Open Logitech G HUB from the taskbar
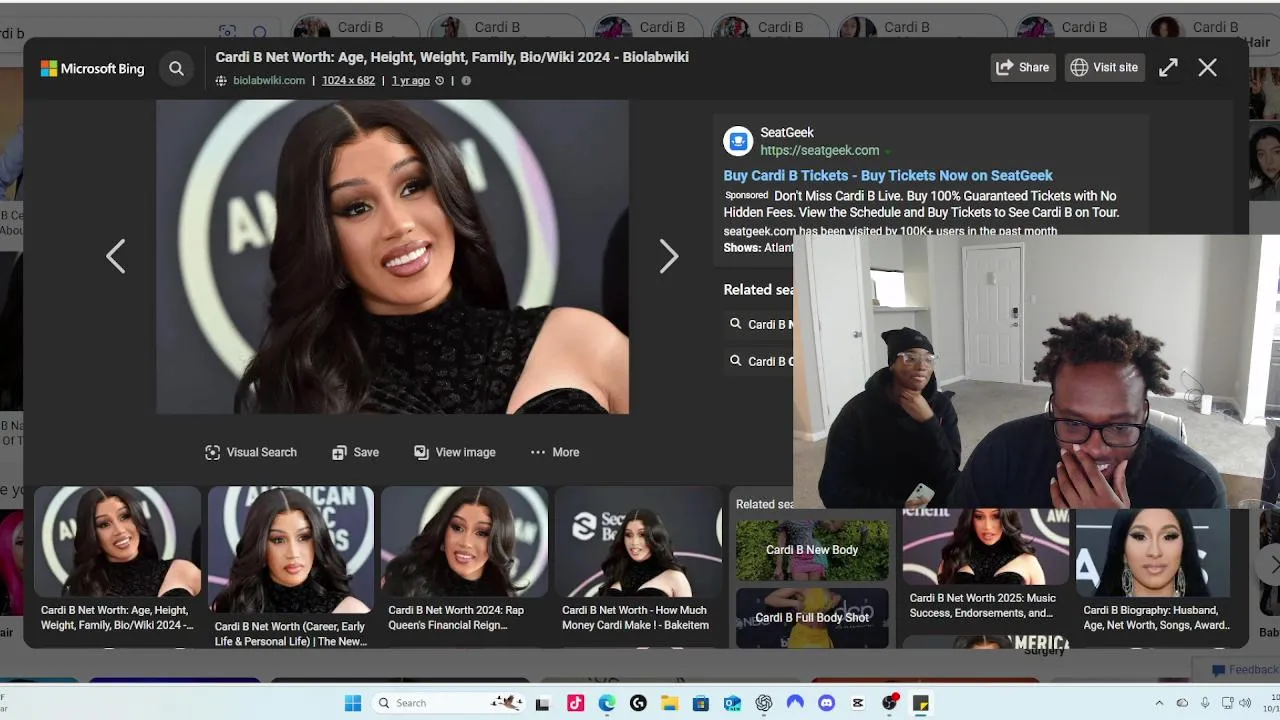Viewport: 1280px width, 720px height. 638,704
